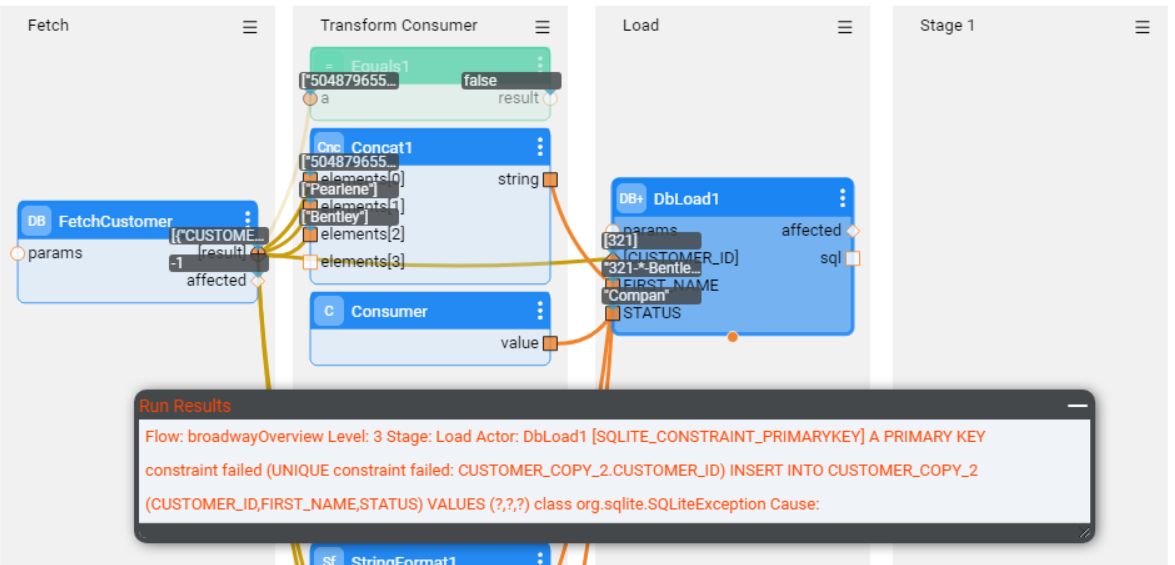Minimize the Run Results panel

(1077, 405)
